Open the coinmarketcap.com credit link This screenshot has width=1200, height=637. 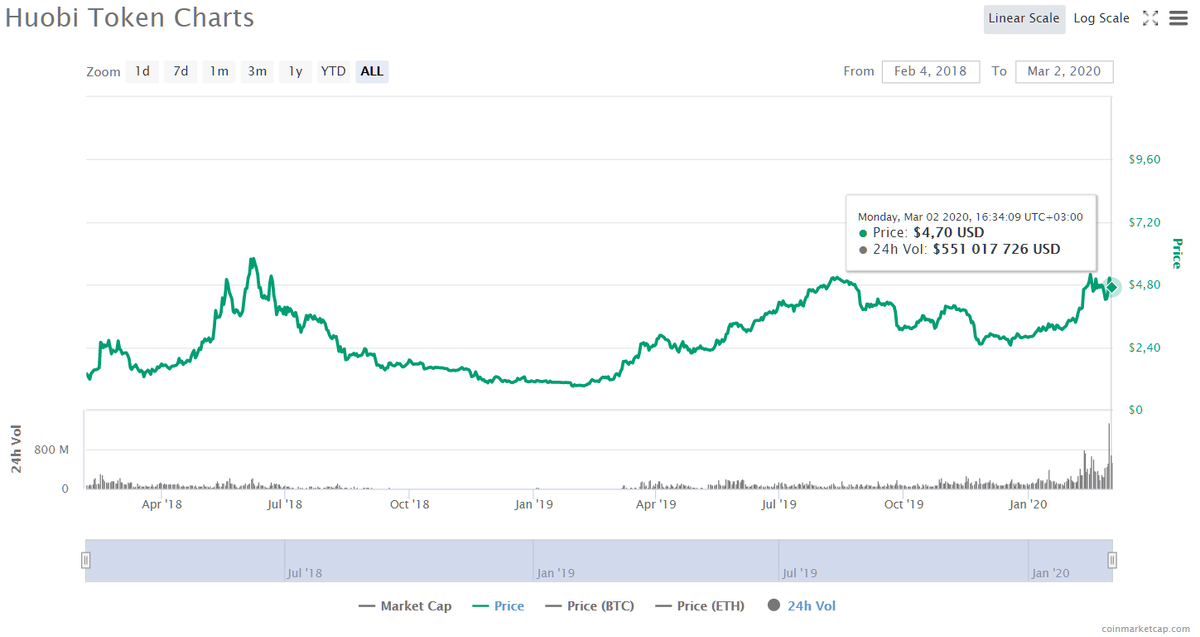click(1146, 628)
